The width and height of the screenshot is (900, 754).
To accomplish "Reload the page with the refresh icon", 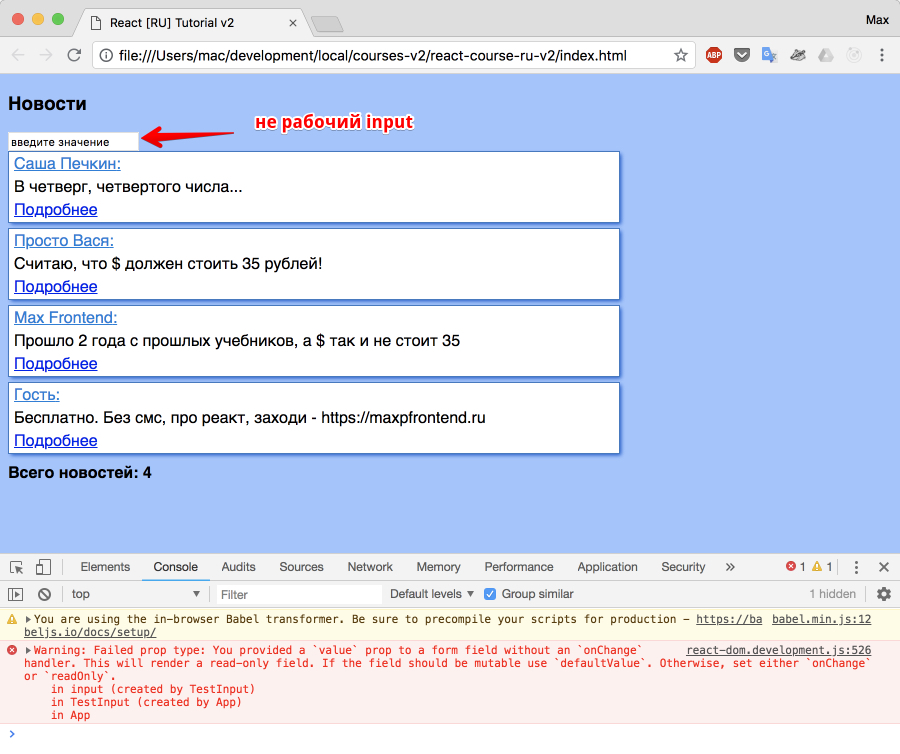I will tap(74, 56).
